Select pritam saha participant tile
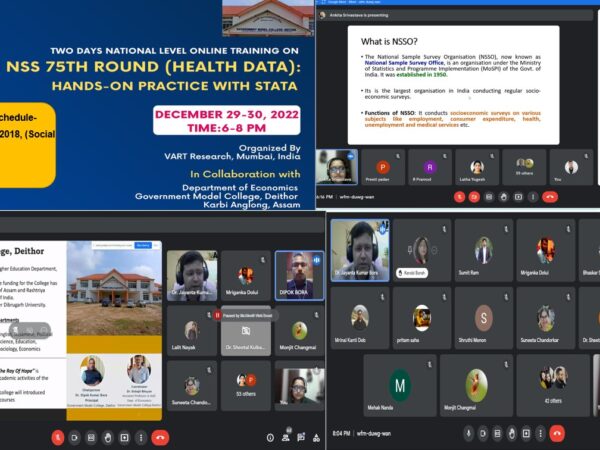 tap(422, 318)
